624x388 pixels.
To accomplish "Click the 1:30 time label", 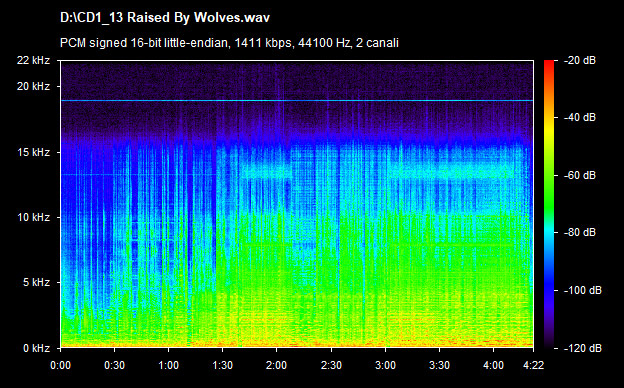I will (222, 365).
